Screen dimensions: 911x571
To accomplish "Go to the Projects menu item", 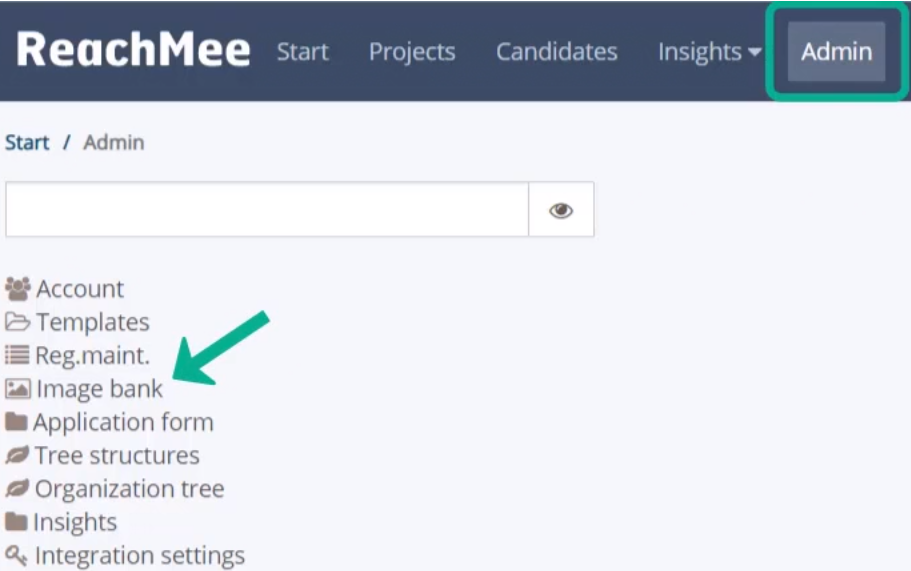I will point(412,52).
